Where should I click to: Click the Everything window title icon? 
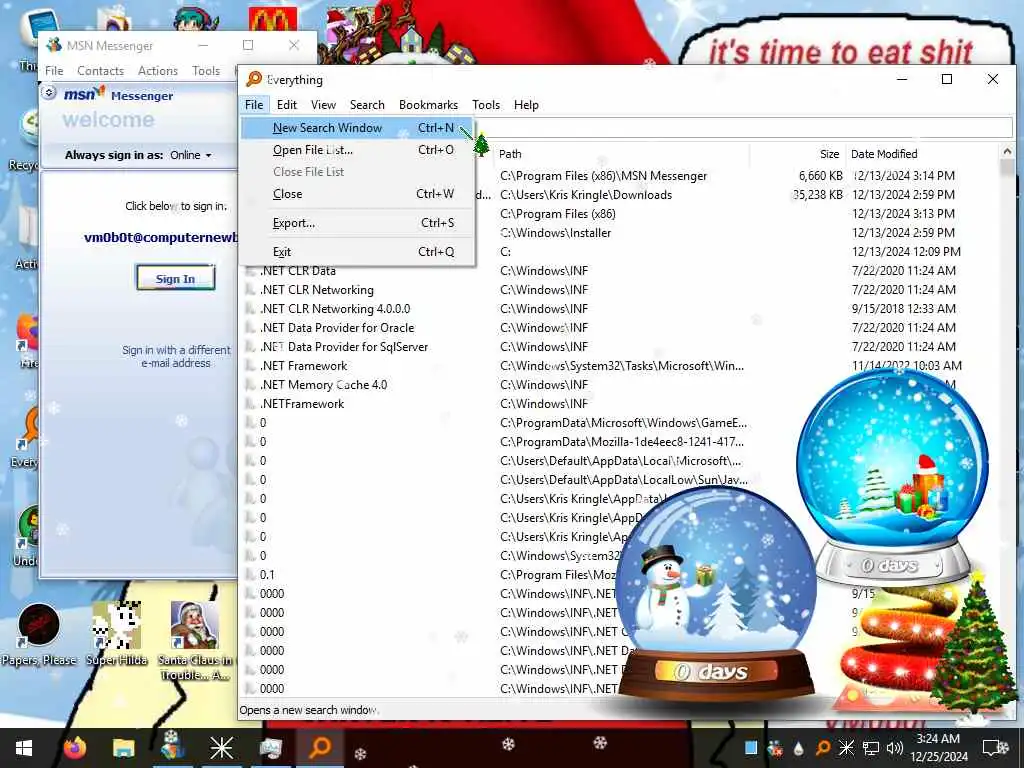pyautogui.click(x=254, y=80)
